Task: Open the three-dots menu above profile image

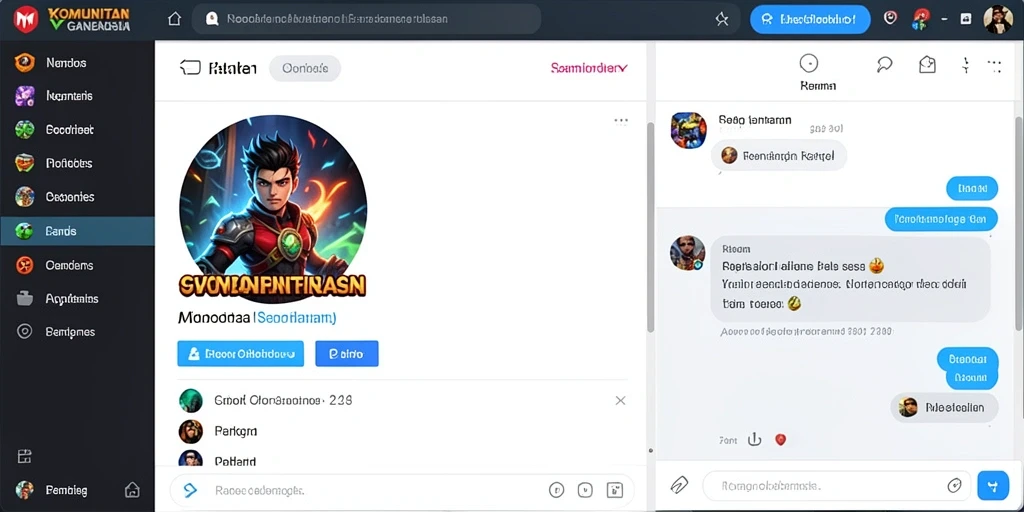Action: [621, 121]
